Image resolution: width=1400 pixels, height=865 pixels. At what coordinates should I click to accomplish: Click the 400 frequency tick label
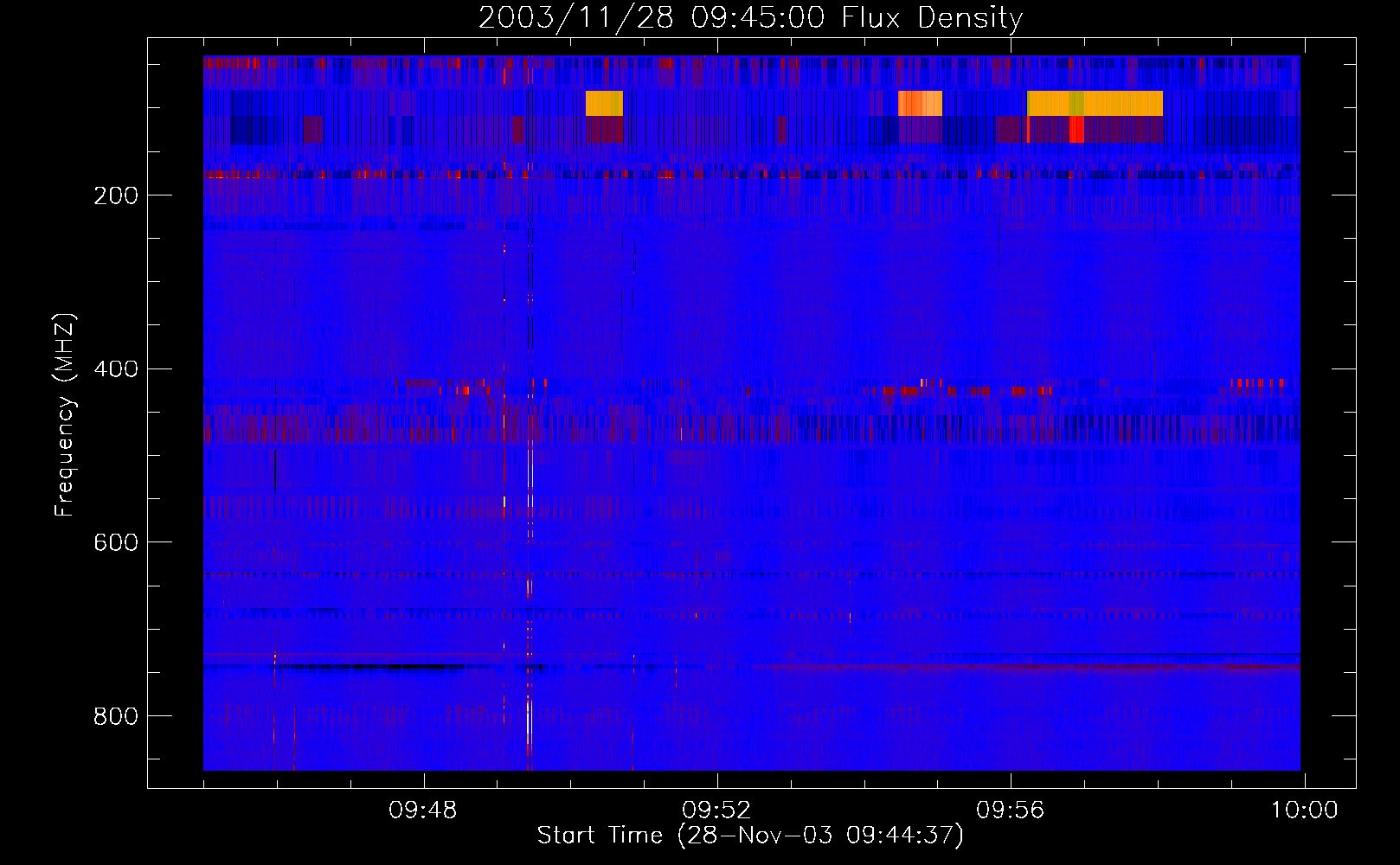point(116,369)
